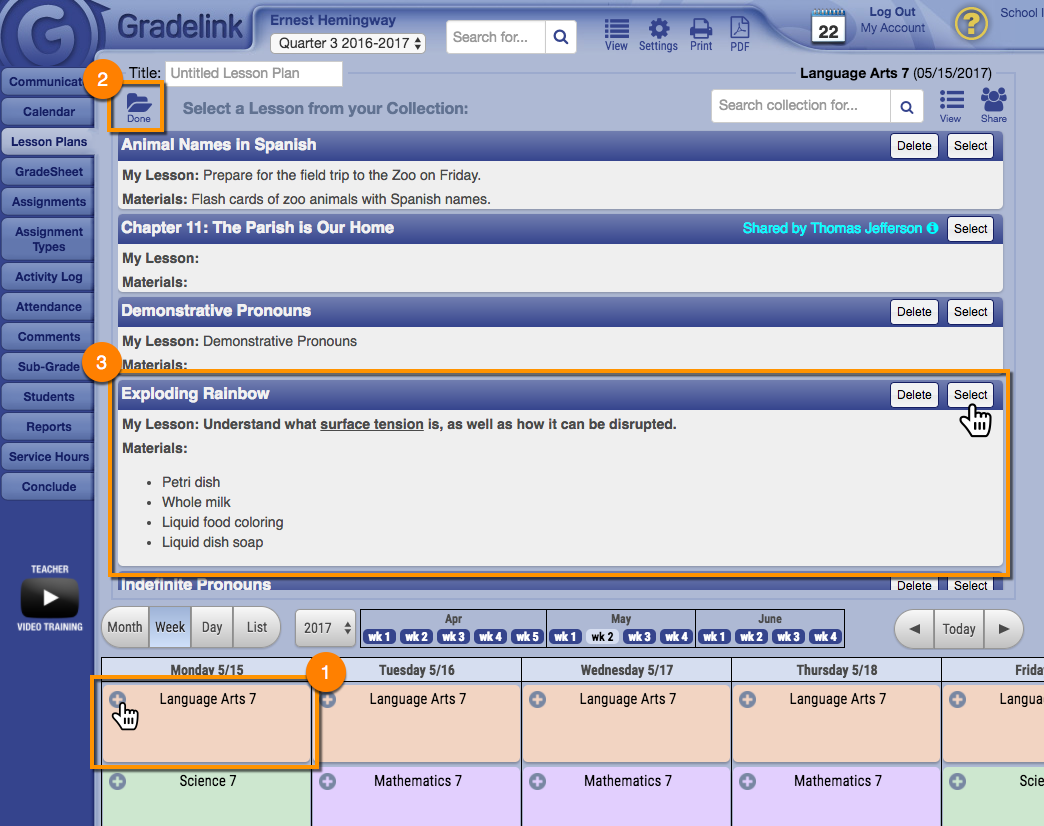Click the Share collection icon
The image size is (1044, 826).
(x=993, y=104)
